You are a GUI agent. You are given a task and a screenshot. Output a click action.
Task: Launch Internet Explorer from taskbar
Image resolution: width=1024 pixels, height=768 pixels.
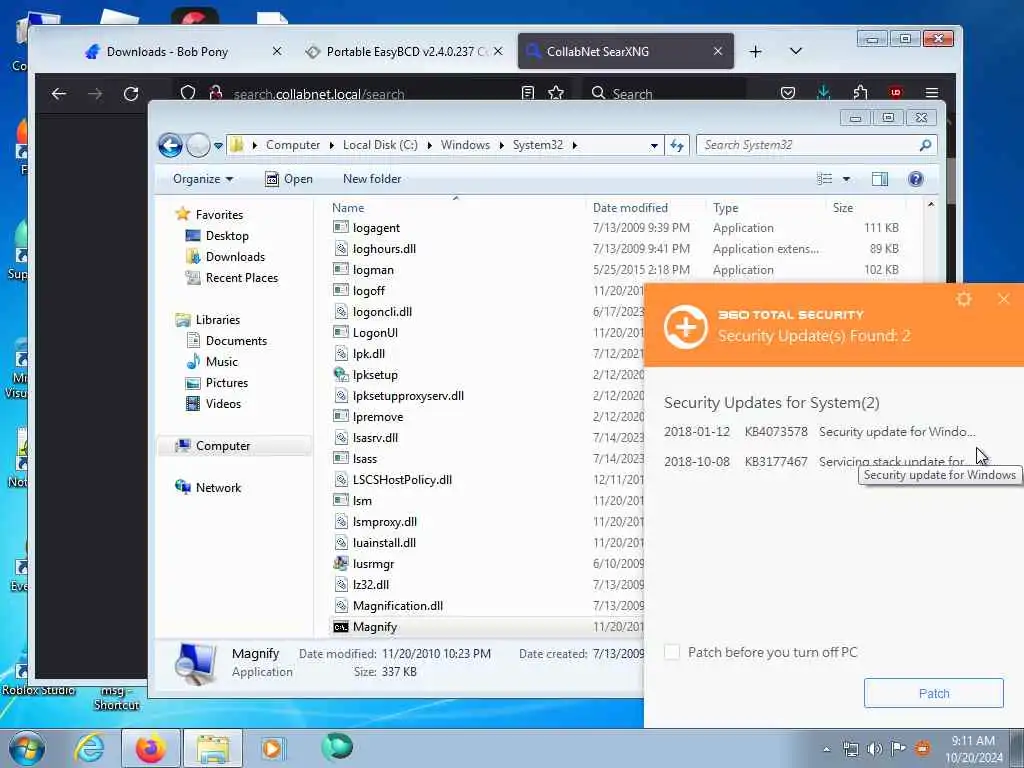[89, 748]
